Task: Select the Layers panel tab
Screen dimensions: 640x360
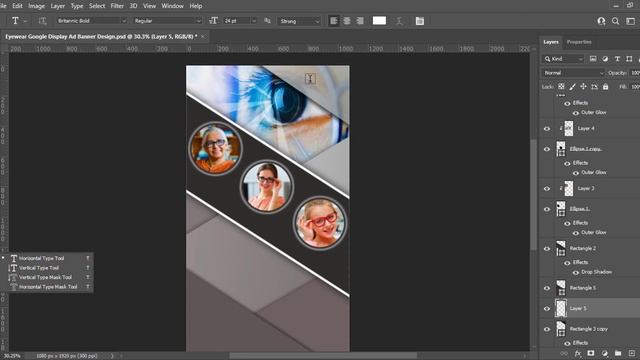Action: click(x=551, y=42)
